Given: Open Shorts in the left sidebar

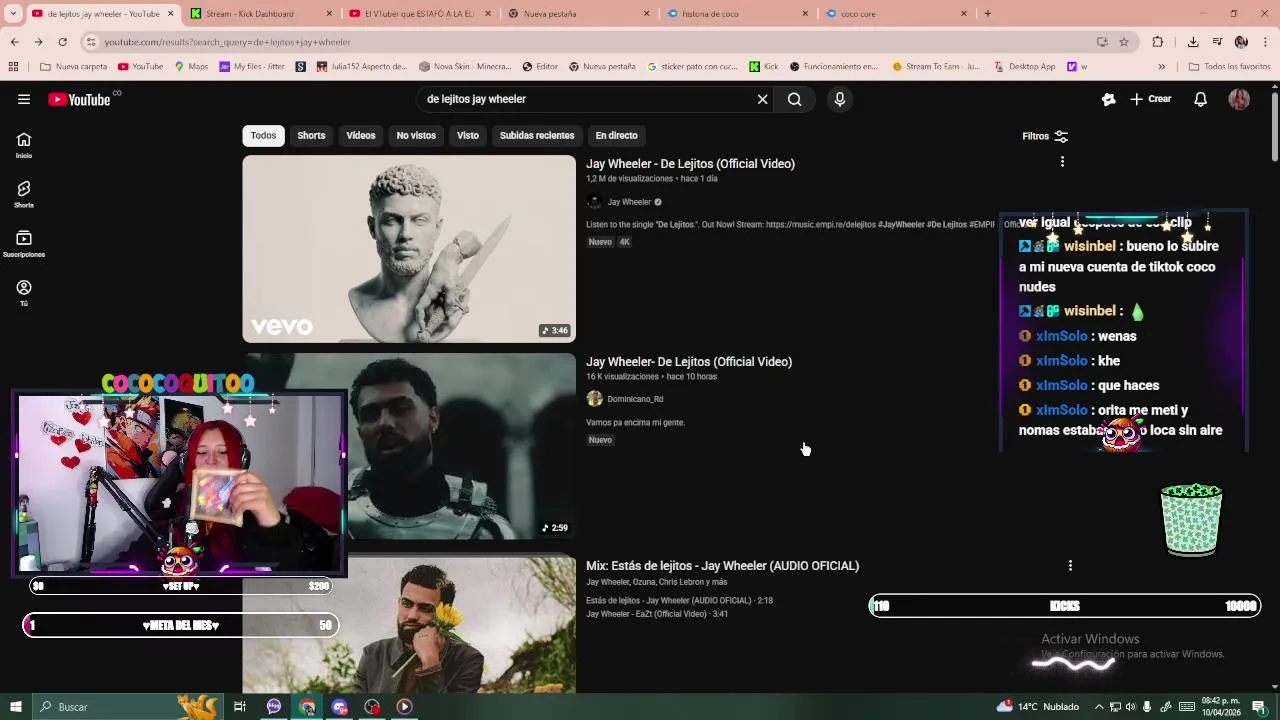Looking at the screenshot, I should tap(24, 194).
